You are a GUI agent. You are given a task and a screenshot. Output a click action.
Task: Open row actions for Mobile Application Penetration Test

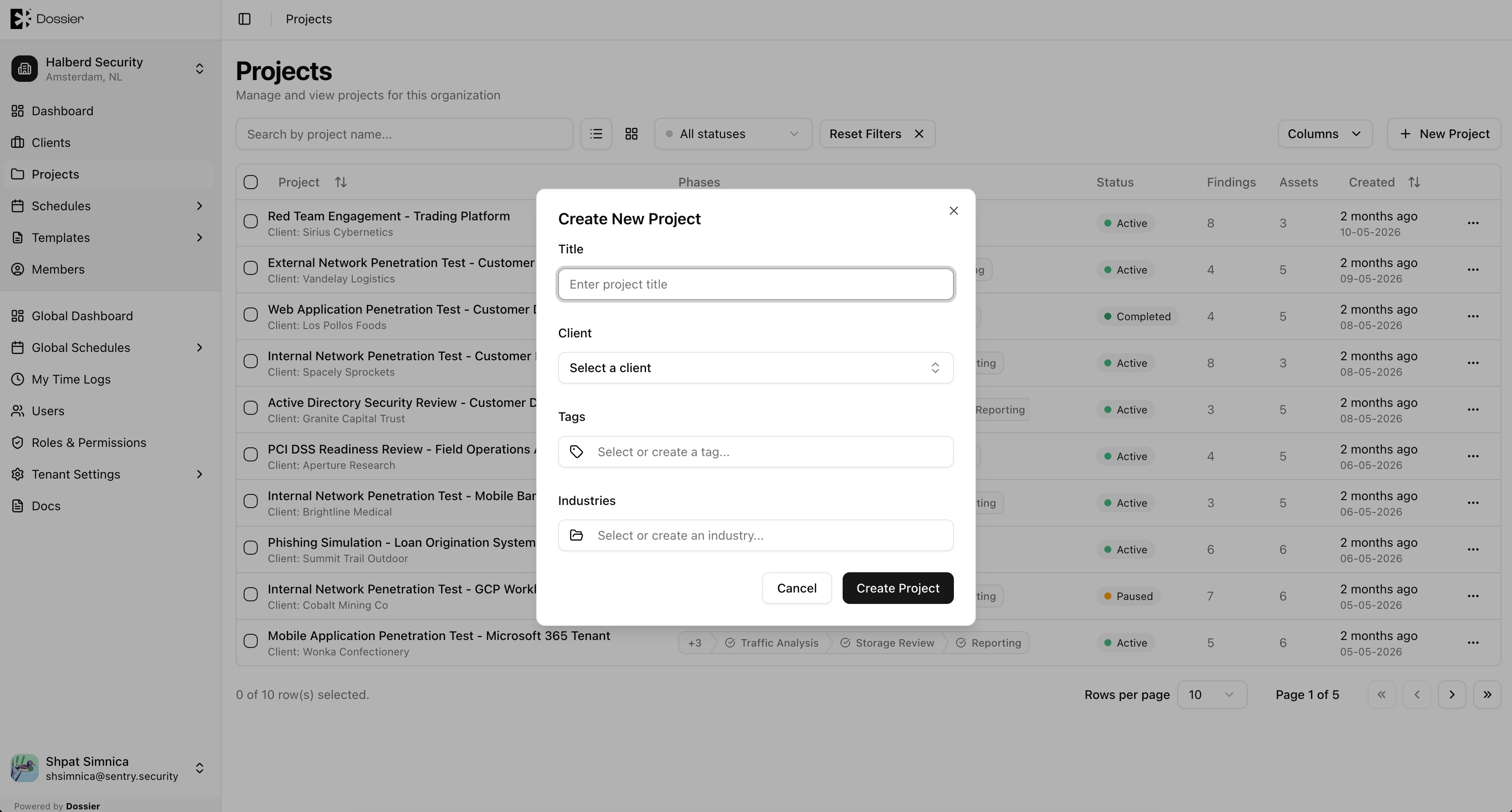tap(1473, 643)
